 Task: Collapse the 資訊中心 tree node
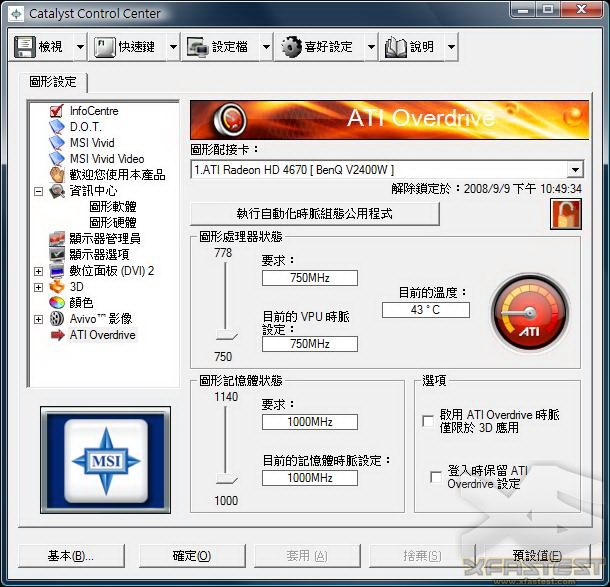(39, 191)
